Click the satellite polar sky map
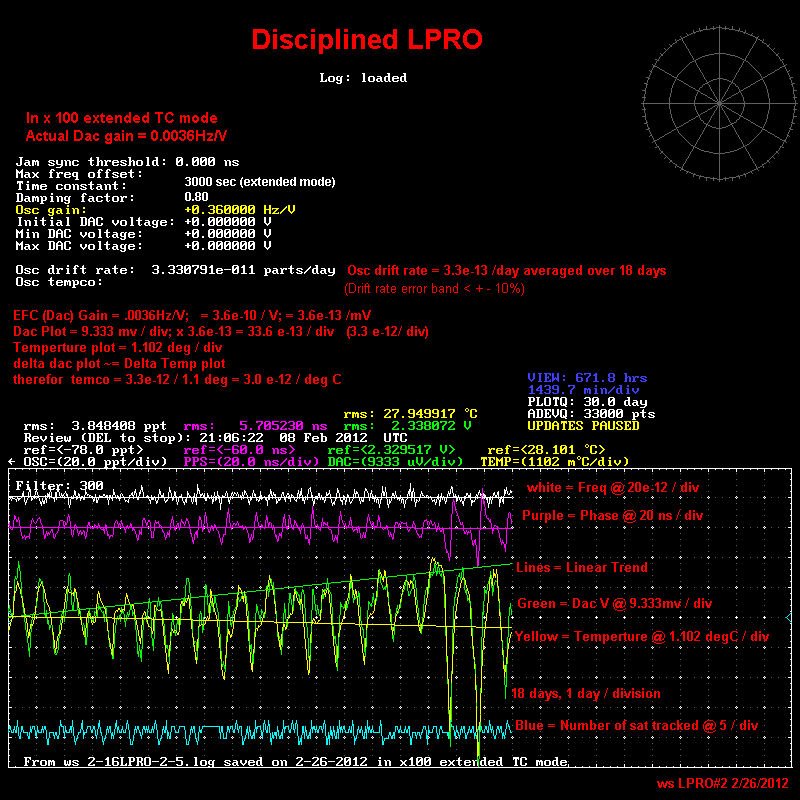 tap(719, 104)
